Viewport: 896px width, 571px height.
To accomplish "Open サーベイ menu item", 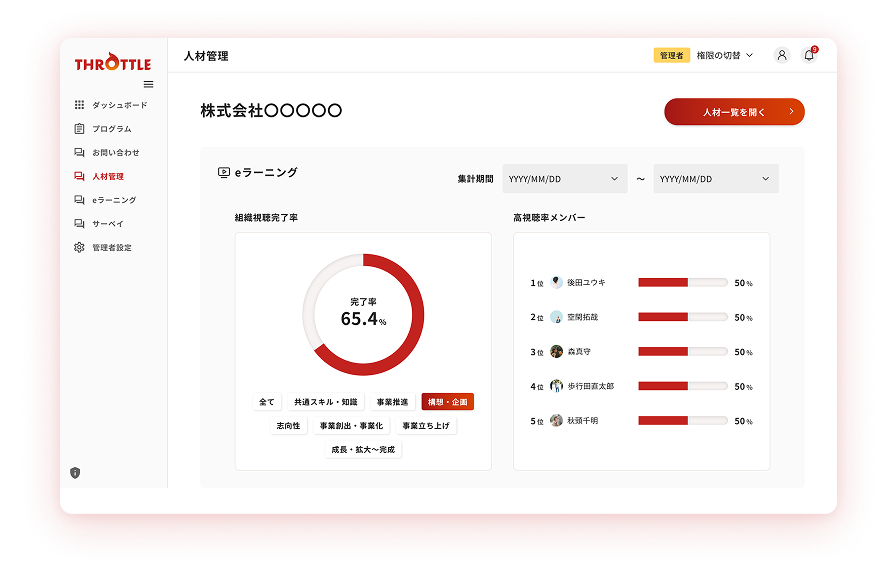I will [x=108, y=223].
